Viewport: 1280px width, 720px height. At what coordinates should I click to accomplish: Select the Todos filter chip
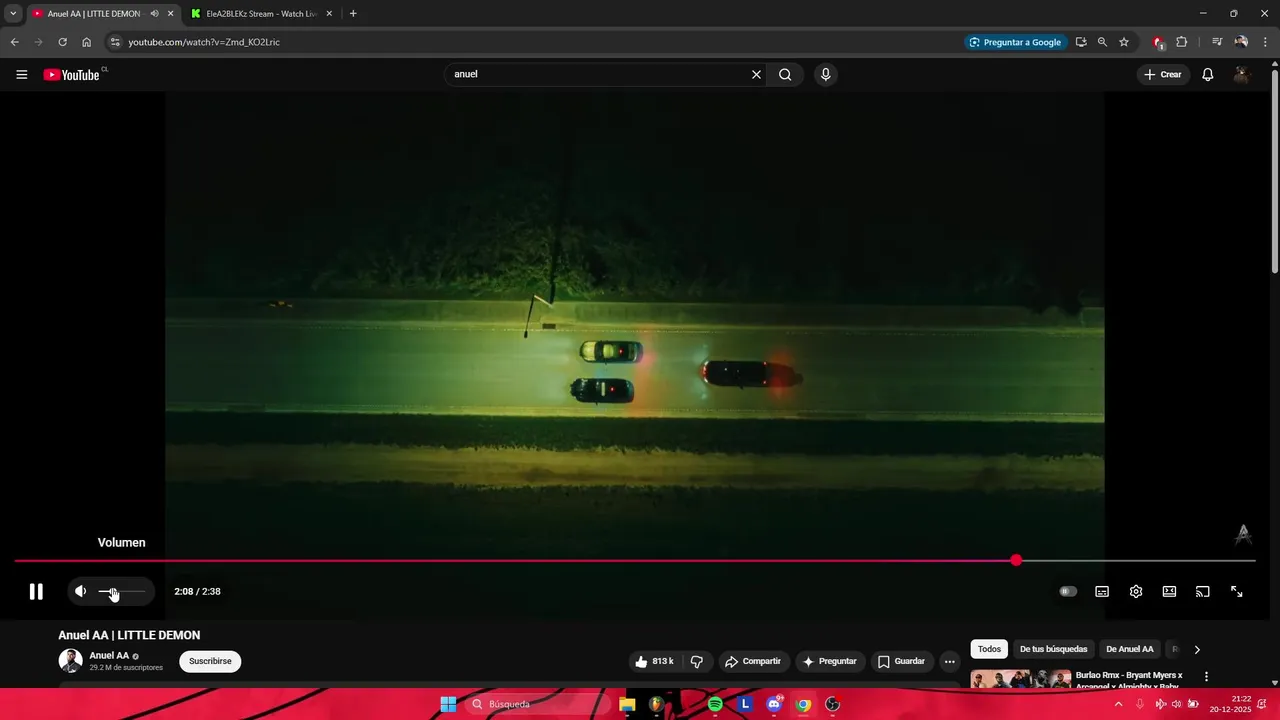(x=989, y=649)
